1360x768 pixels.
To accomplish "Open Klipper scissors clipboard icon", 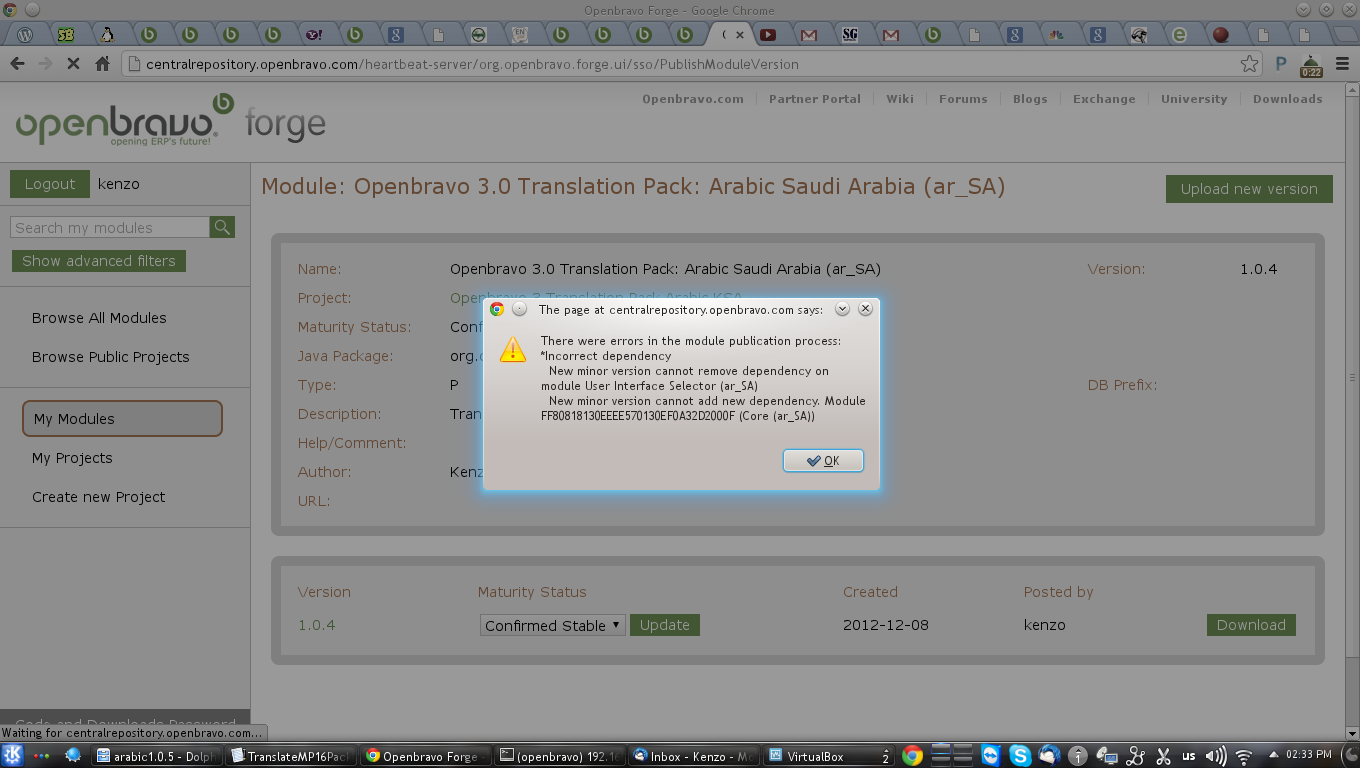I will (x=1163, y=756).
